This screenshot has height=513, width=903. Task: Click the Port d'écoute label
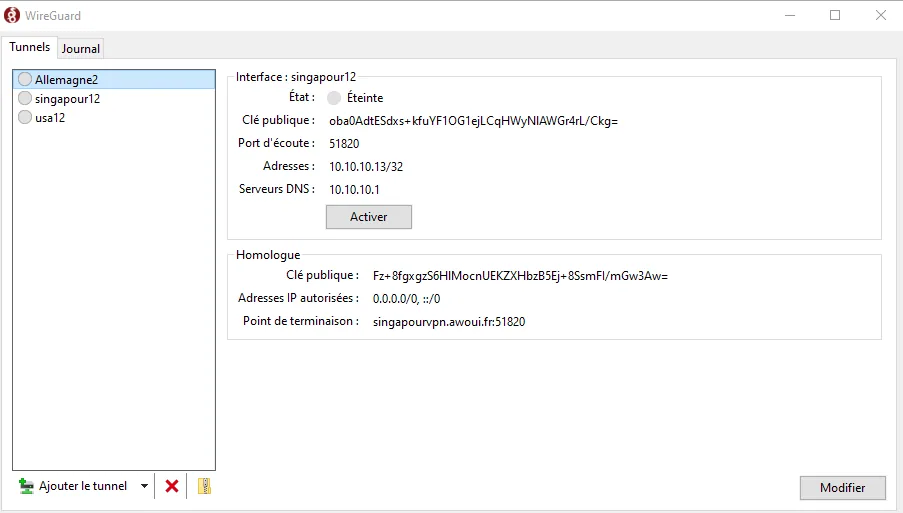[276, 143]
